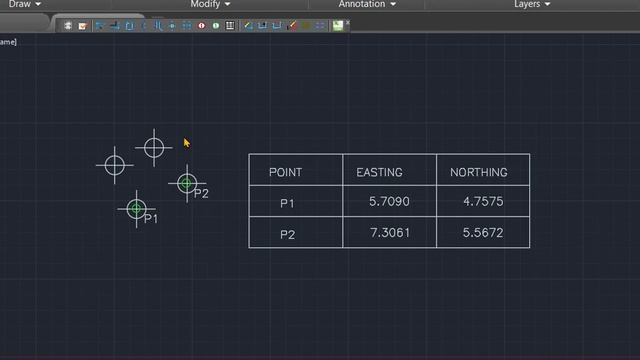Click the gear icon in the floating toolbar
Viewport: 640px width, 360px height.
[68, 26]
